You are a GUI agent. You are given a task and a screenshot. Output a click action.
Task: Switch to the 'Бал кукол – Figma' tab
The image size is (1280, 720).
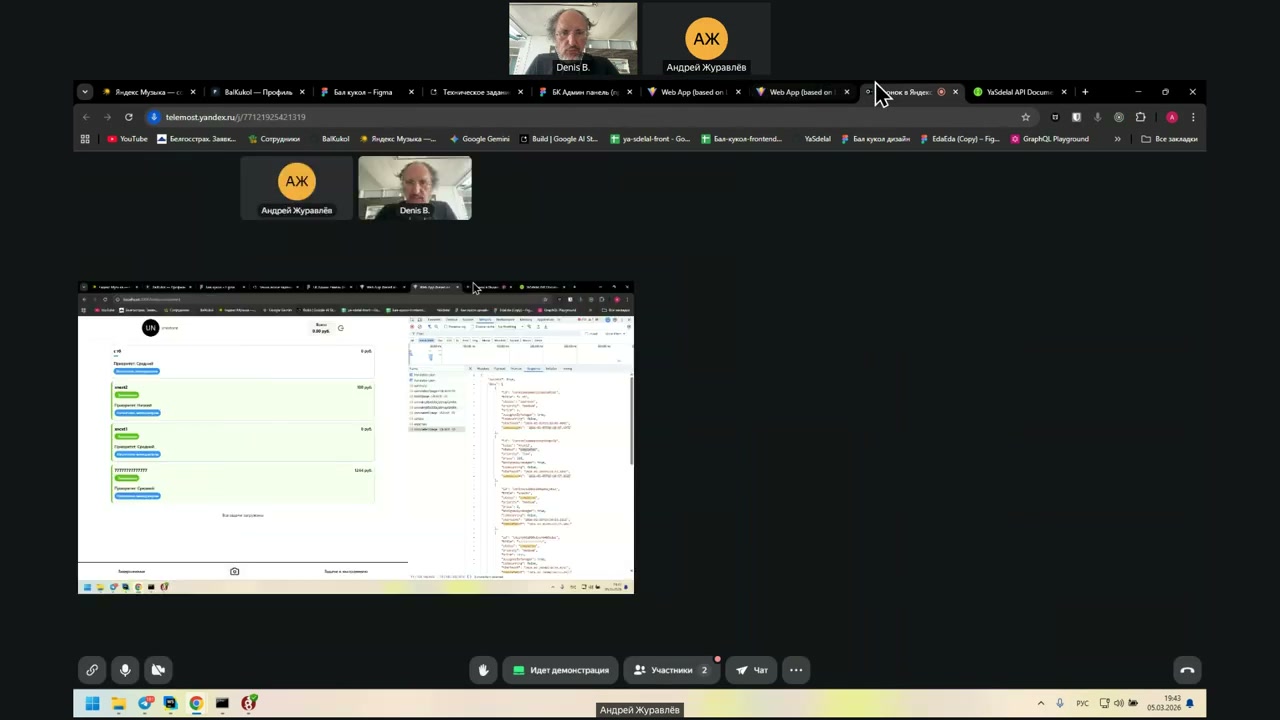[x=362, y=92]
